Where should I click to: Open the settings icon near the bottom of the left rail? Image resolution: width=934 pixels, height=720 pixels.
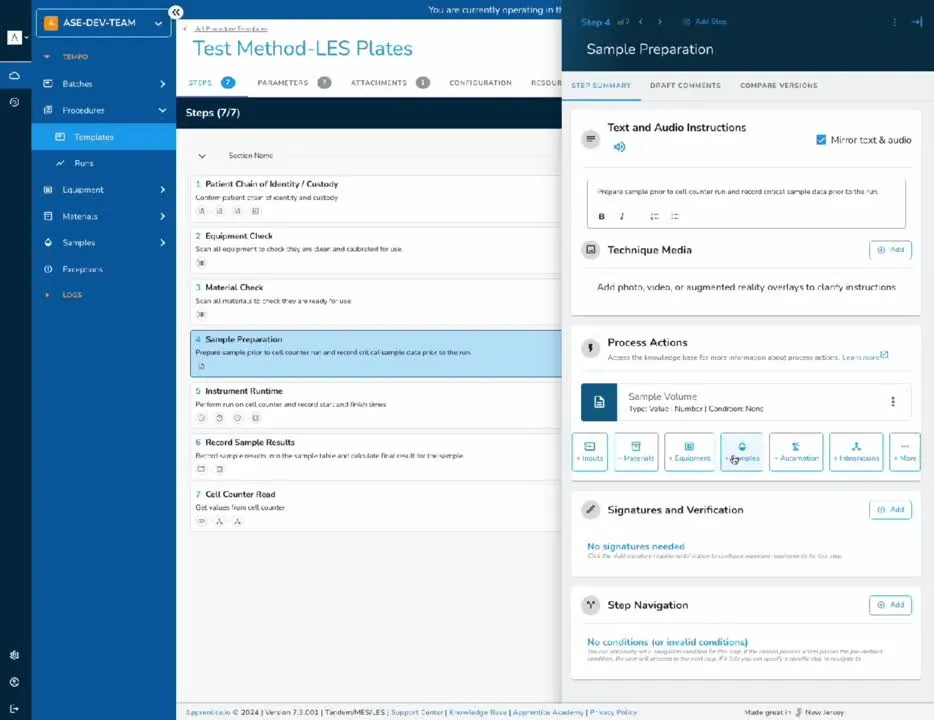pyautogui.click(x=14, y=655)
